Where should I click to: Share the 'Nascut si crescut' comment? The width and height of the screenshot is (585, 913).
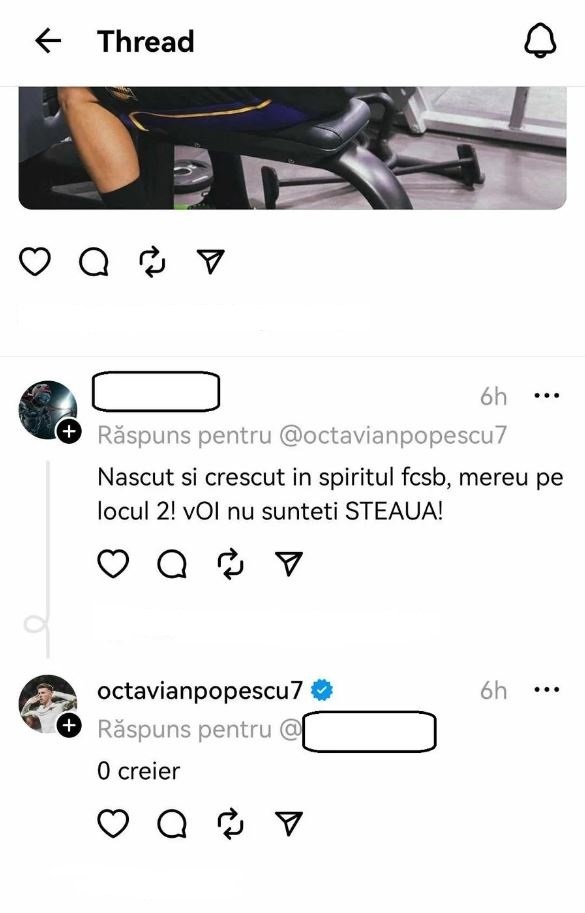coord(289,563)
